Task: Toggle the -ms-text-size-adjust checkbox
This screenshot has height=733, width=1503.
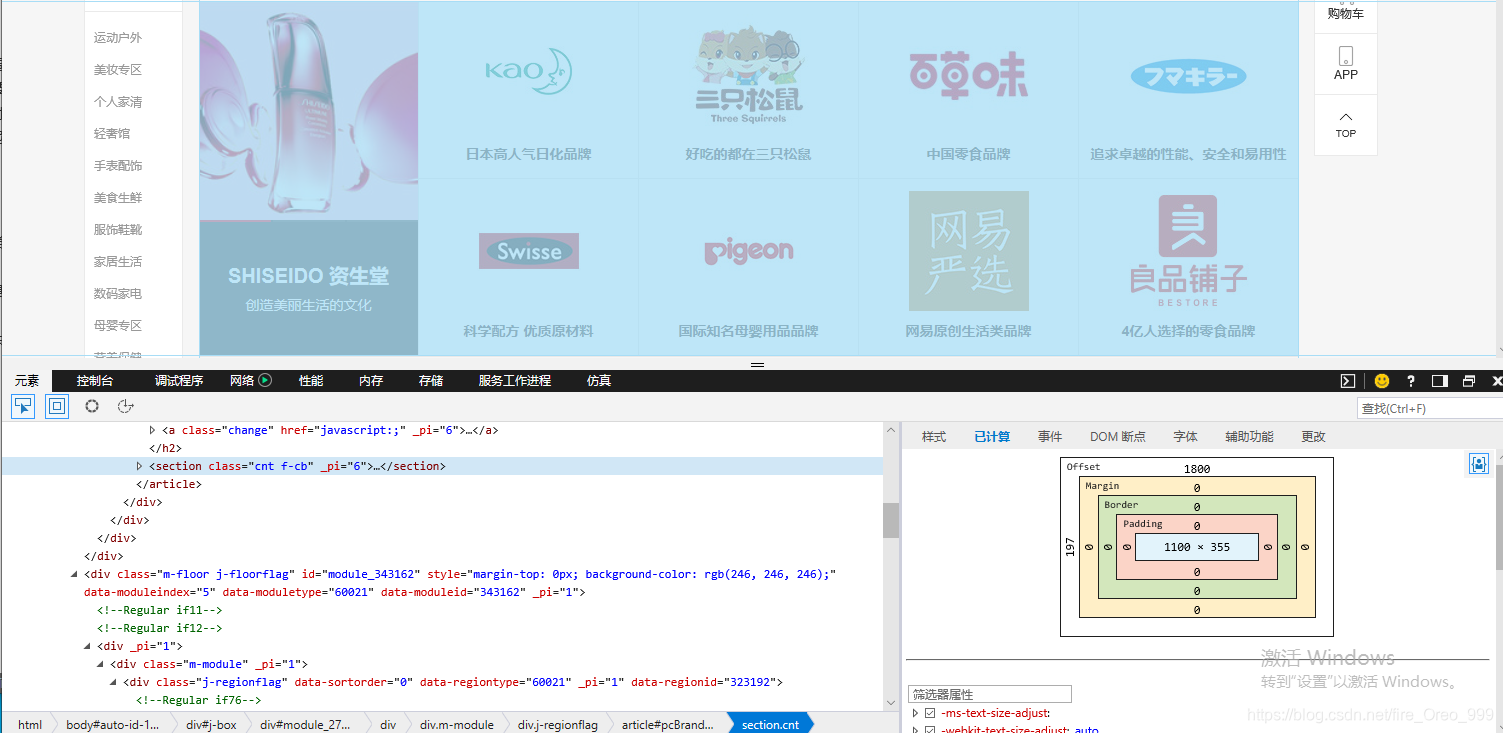Action: [x=930, y=713]
